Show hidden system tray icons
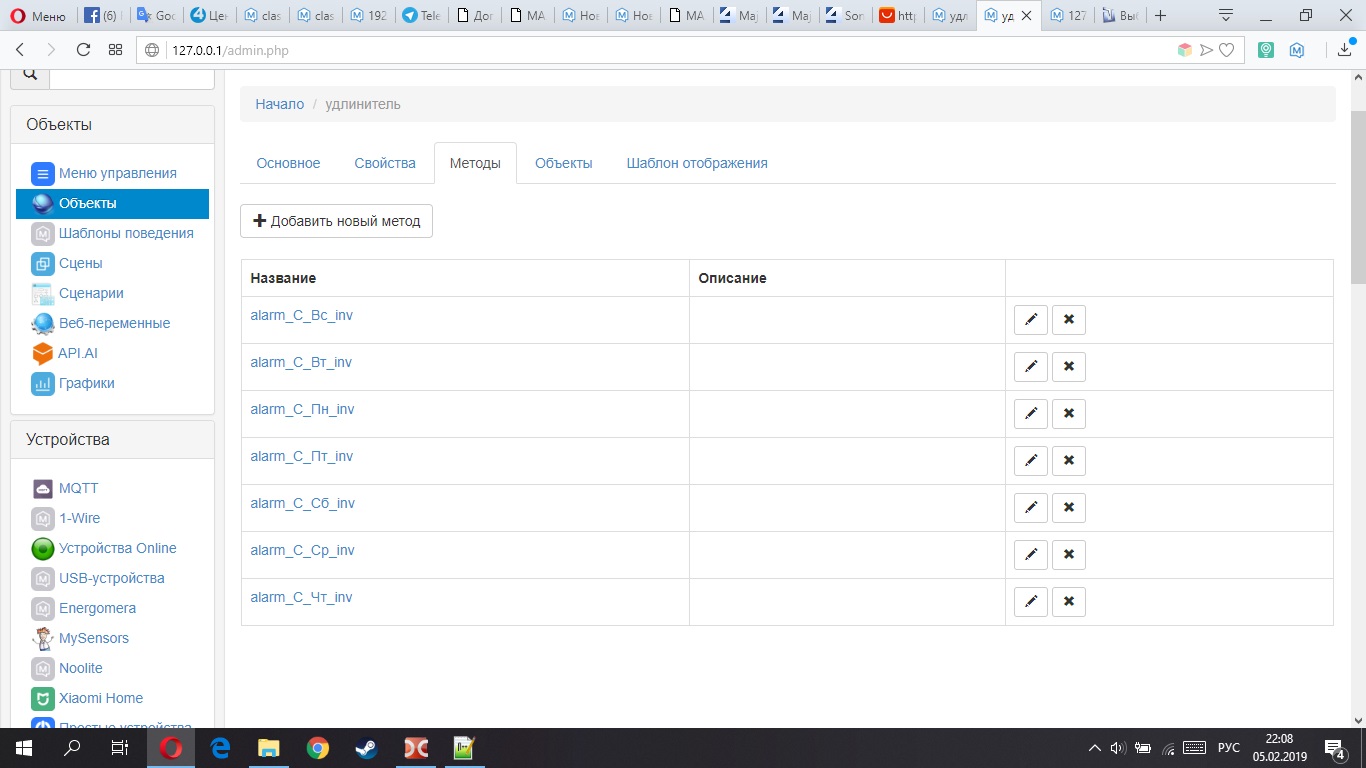The image size is (1366, 768). click(x=1096, y=748)
